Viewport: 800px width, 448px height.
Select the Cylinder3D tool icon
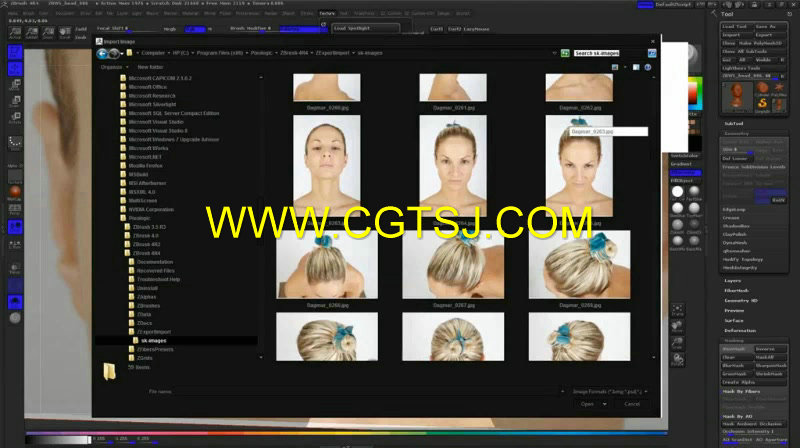(x=762, y=89)
